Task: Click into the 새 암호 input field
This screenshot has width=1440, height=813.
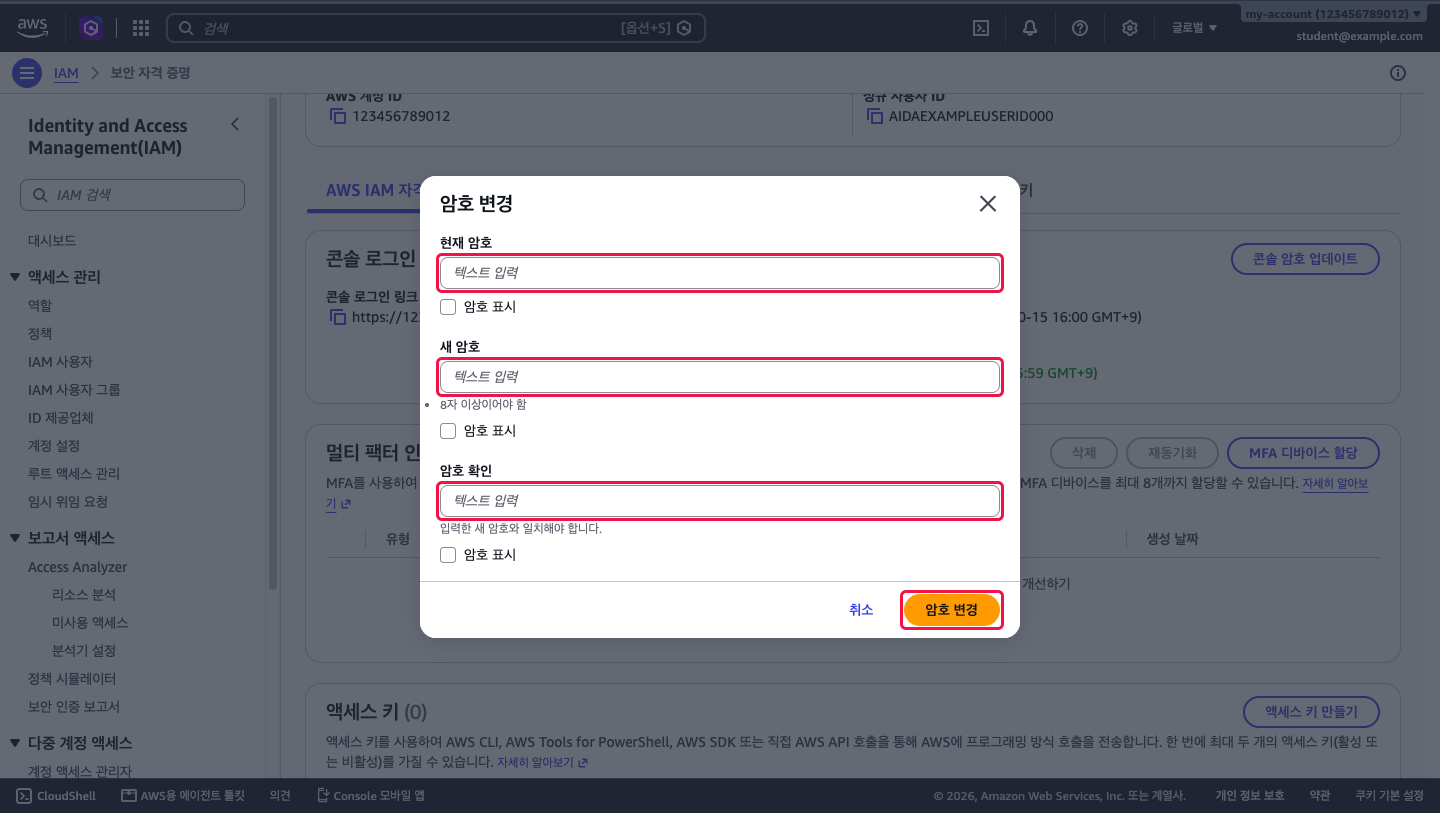Action: [720, 377]
